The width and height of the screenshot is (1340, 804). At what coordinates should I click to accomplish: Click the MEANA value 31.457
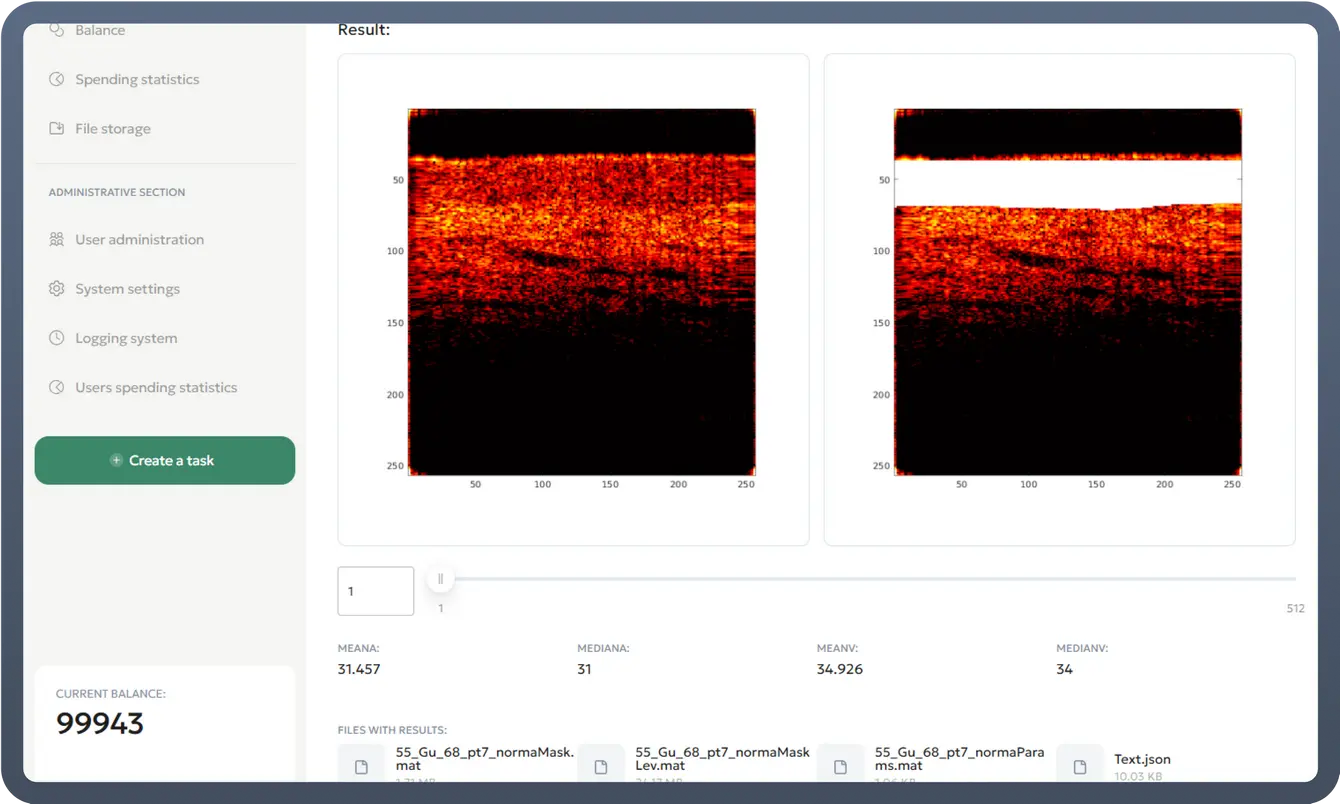tap(359, 669)
